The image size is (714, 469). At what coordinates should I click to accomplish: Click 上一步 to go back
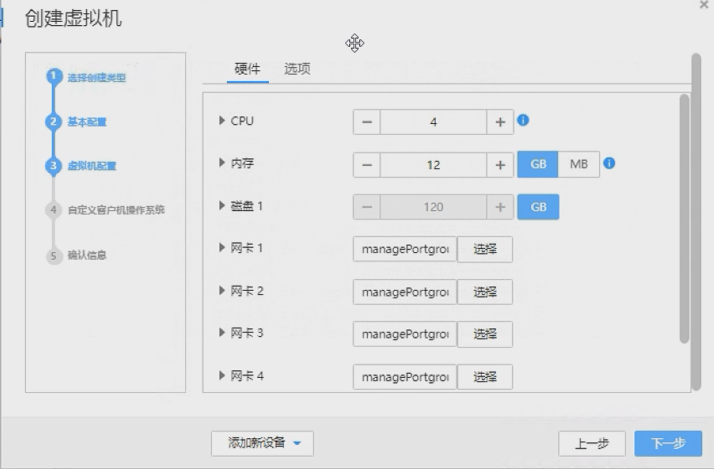click(592, 444)
